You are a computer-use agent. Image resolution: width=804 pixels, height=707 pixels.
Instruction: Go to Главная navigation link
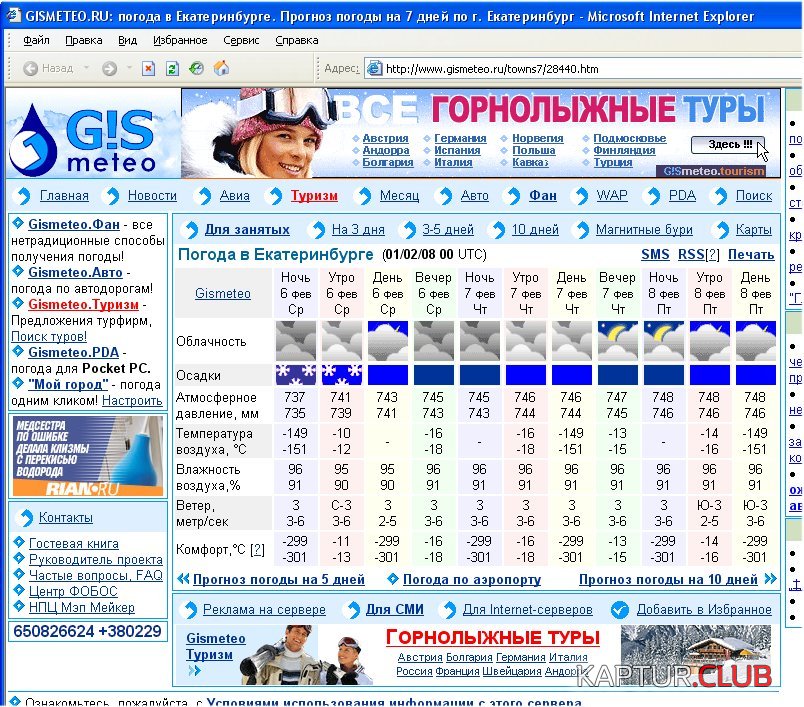click(64, 196)
